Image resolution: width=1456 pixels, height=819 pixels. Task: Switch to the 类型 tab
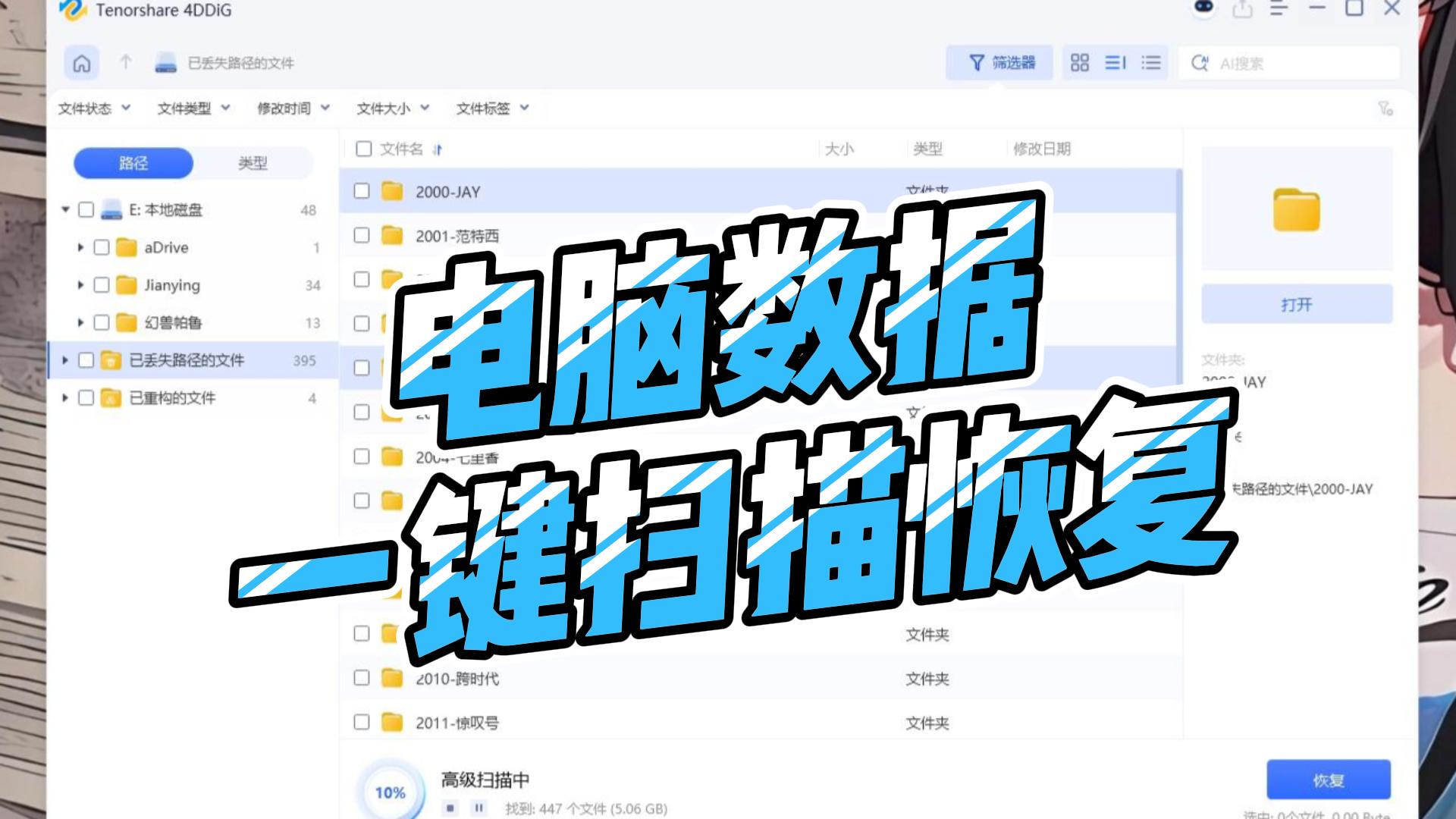click(x=253, y=163)
